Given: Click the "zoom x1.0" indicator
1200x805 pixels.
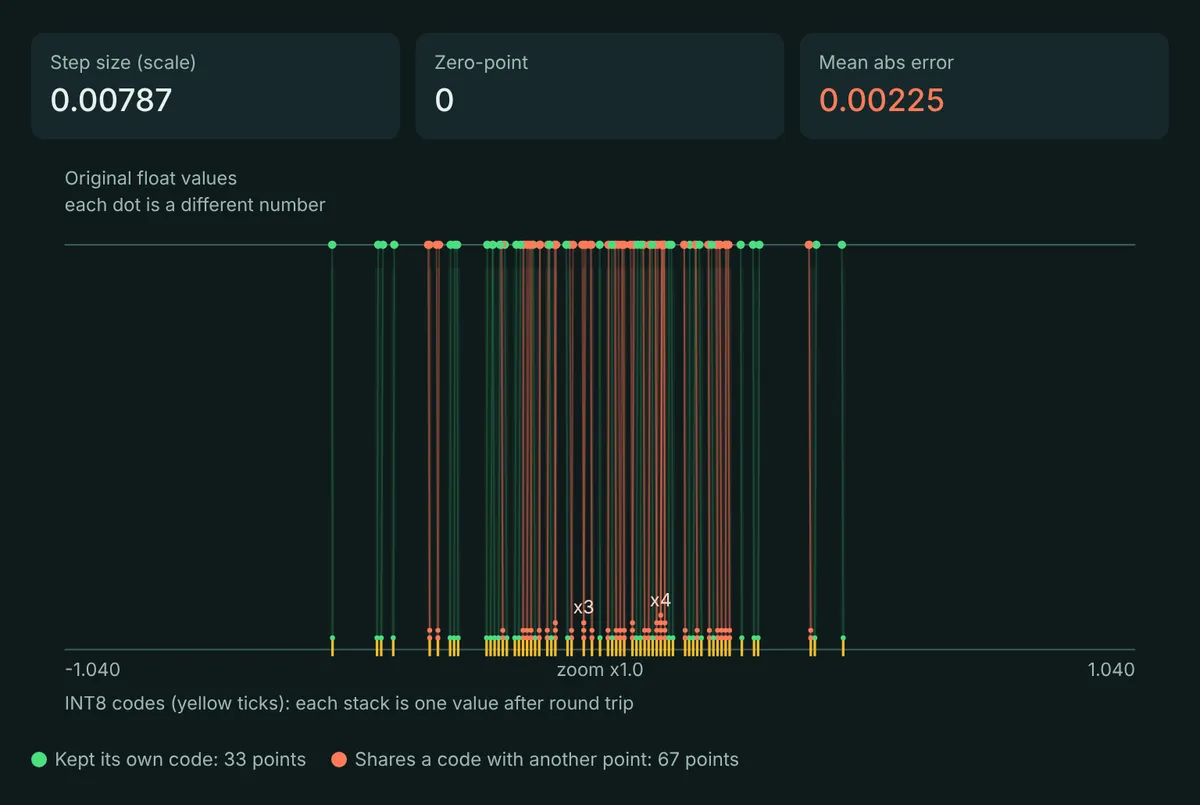Looking at the screenshot, I should pyautogui.click(x=600, y=670).
